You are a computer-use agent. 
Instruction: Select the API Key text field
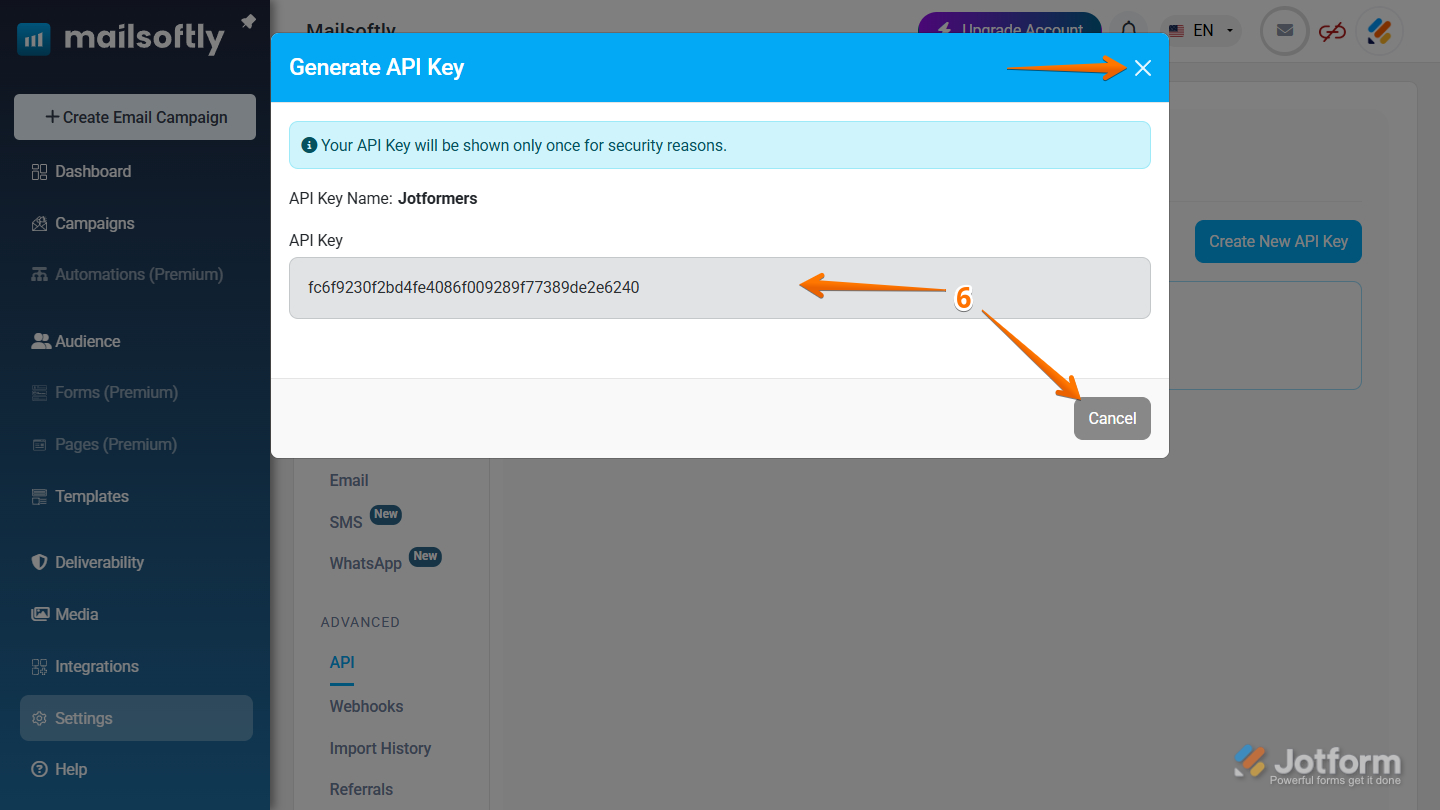coord(719,288)
